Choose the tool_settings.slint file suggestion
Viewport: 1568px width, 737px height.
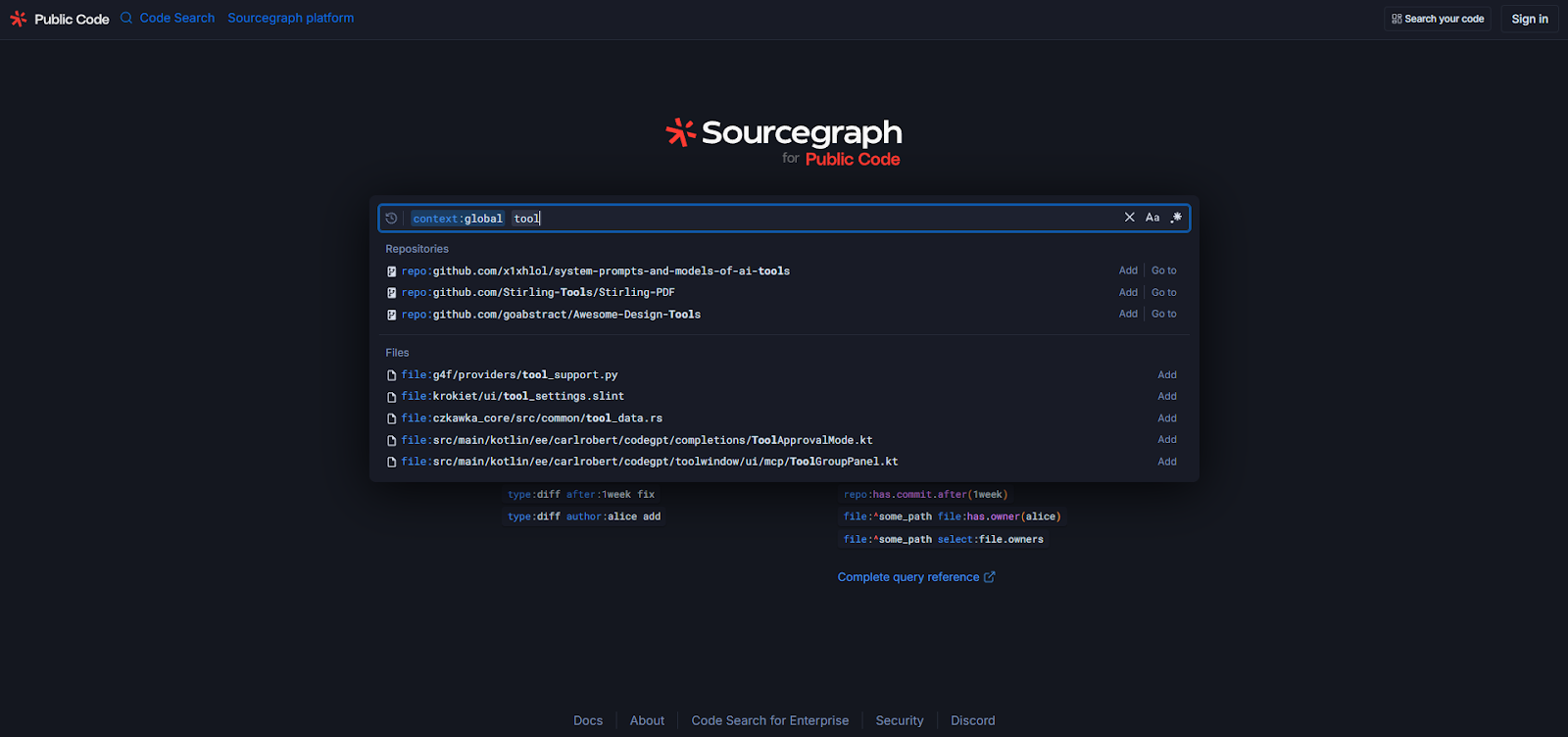point(513,396)
